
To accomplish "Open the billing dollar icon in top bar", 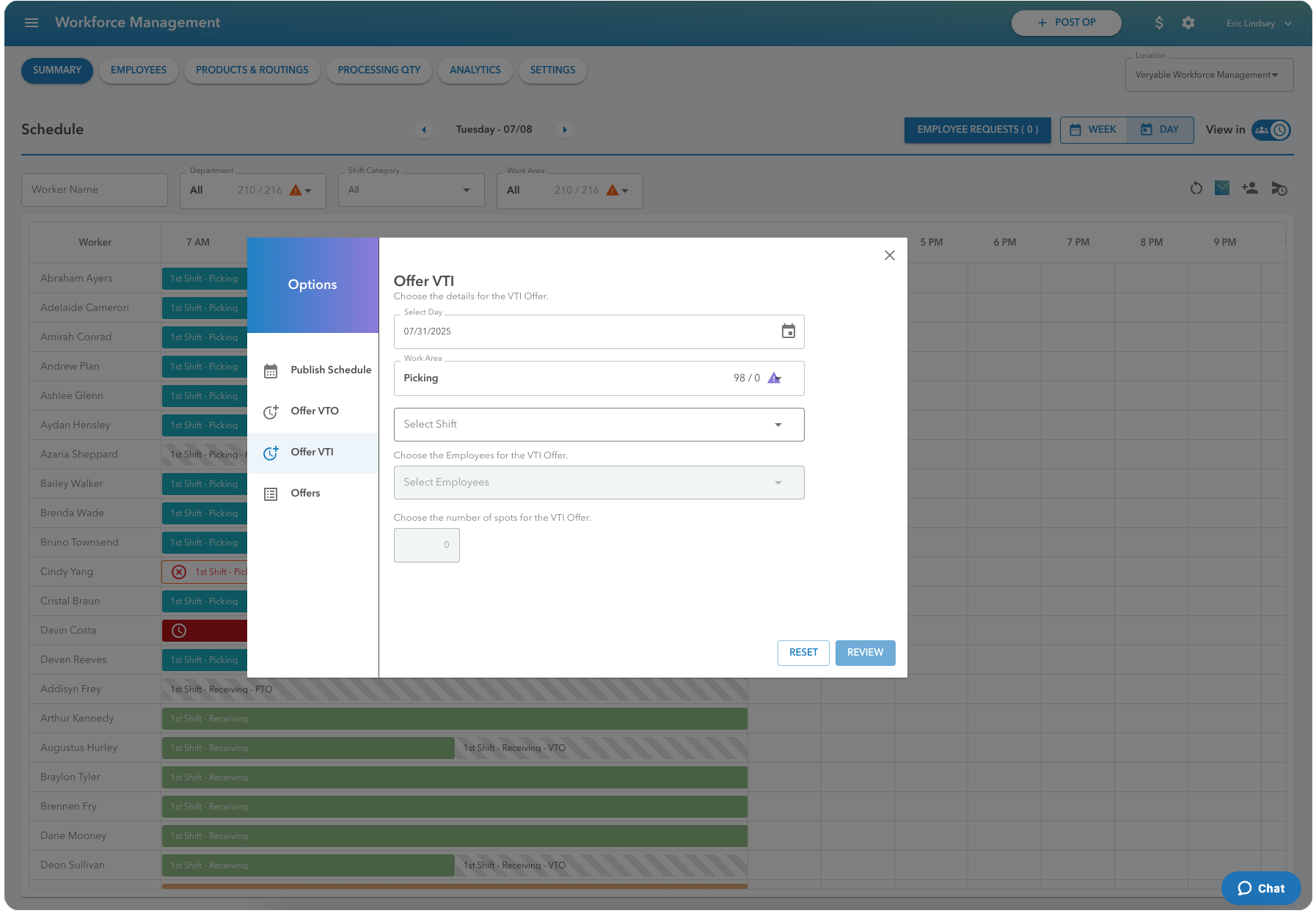I will click(1159, 23).
